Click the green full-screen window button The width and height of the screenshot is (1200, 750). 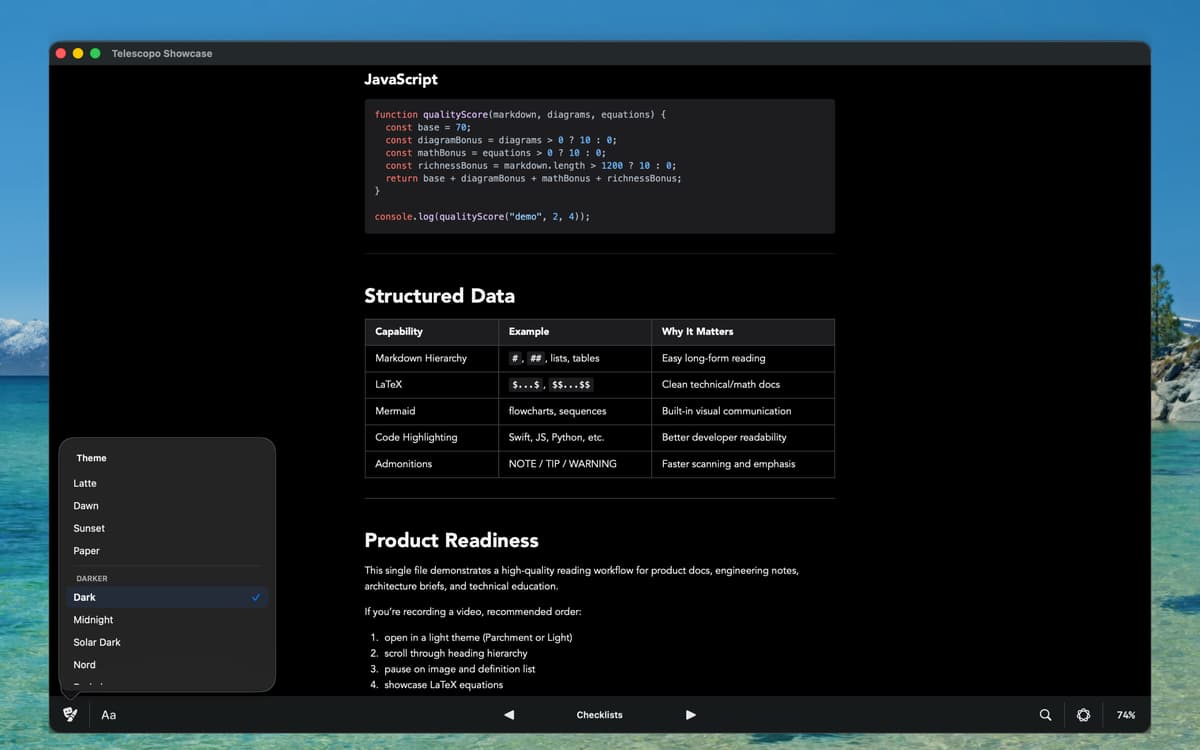point(95,53)
